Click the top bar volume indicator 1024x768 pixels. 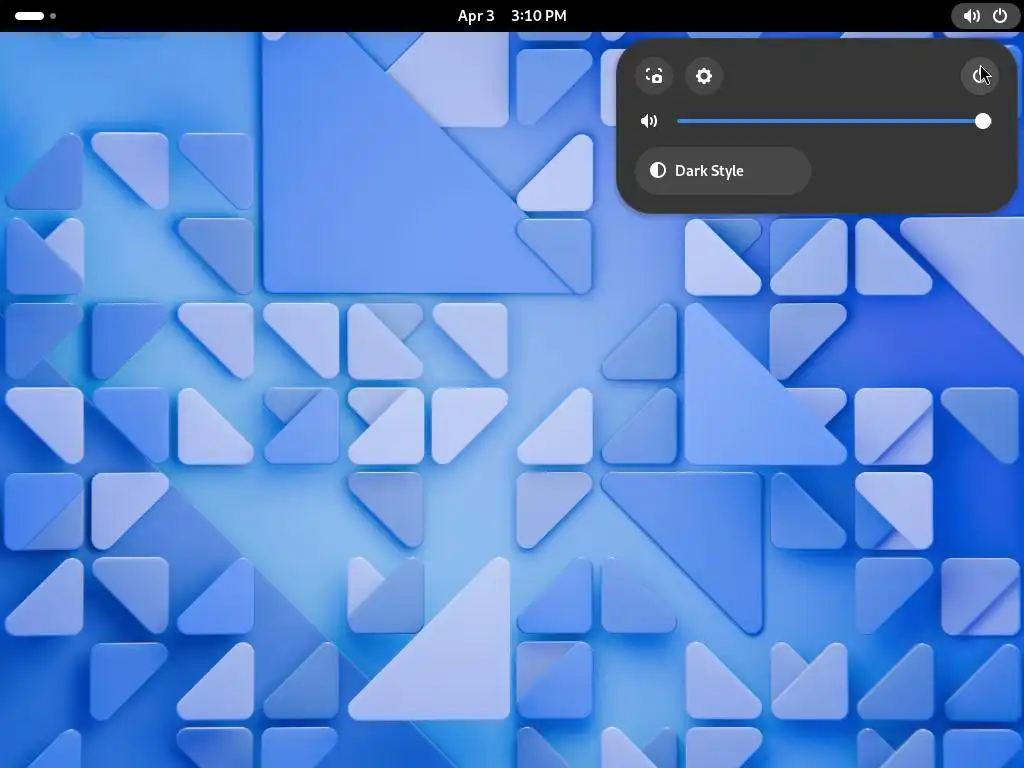(x=971, y=16)
